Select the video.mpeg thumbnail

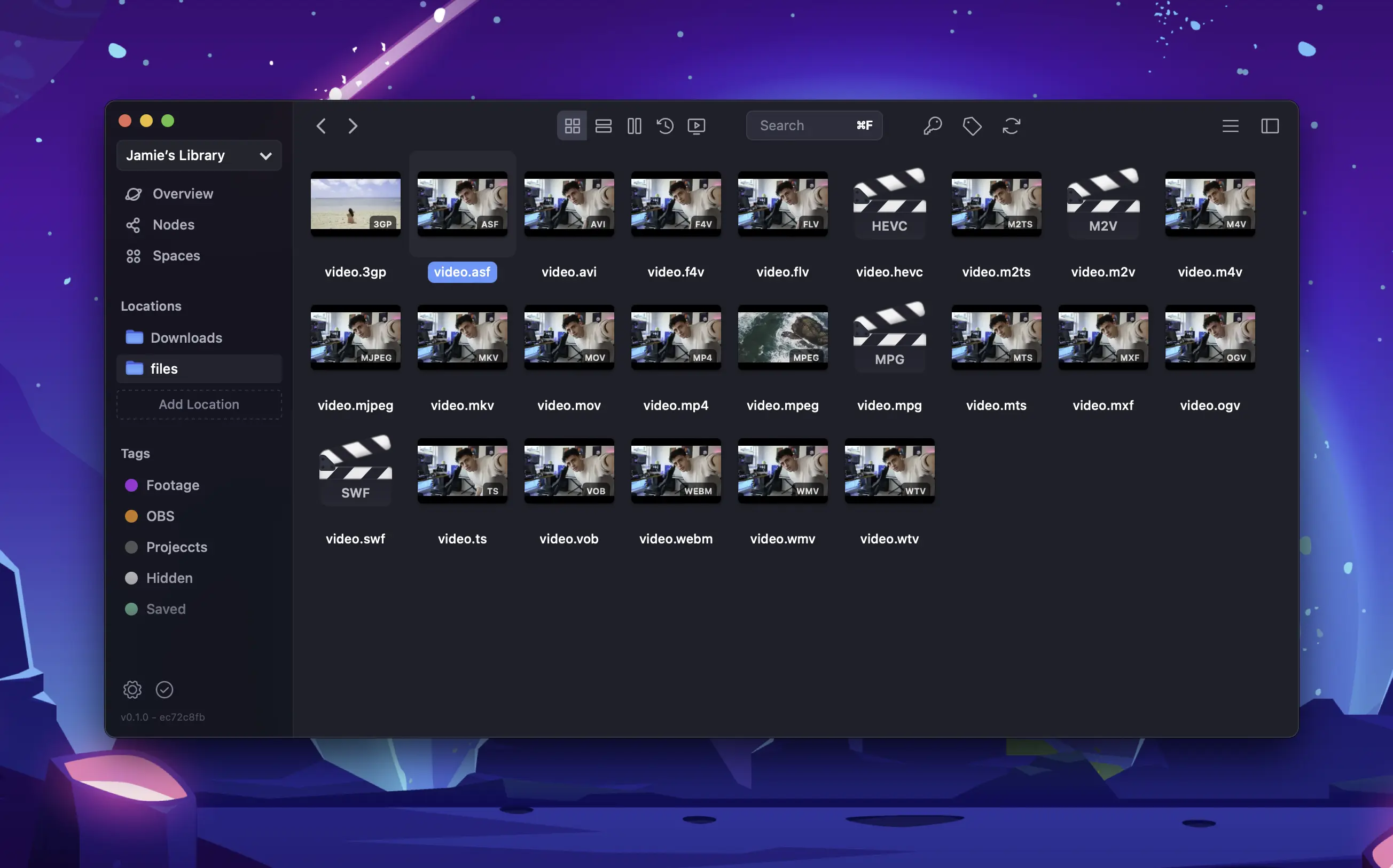pyautogui.click(x=782, y=337)
